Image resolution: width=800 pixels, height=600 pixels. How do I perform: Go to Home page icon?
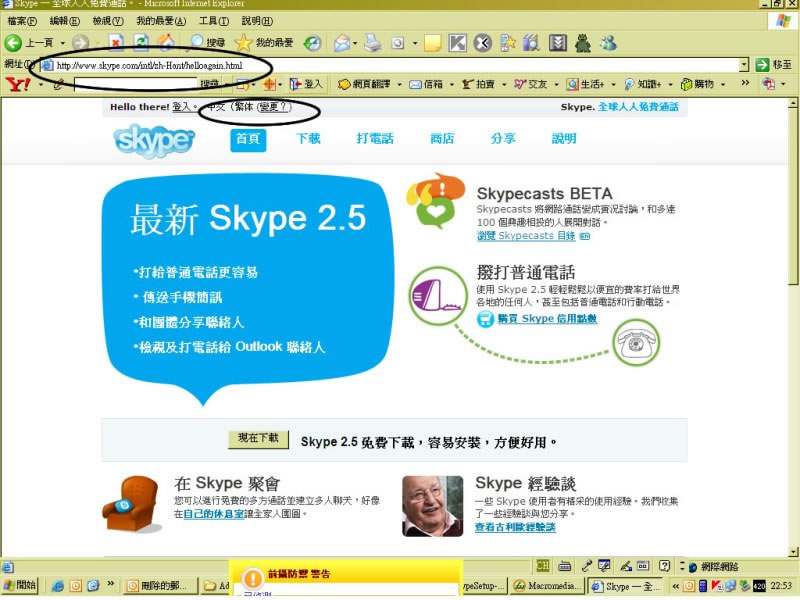click(166, 43)
